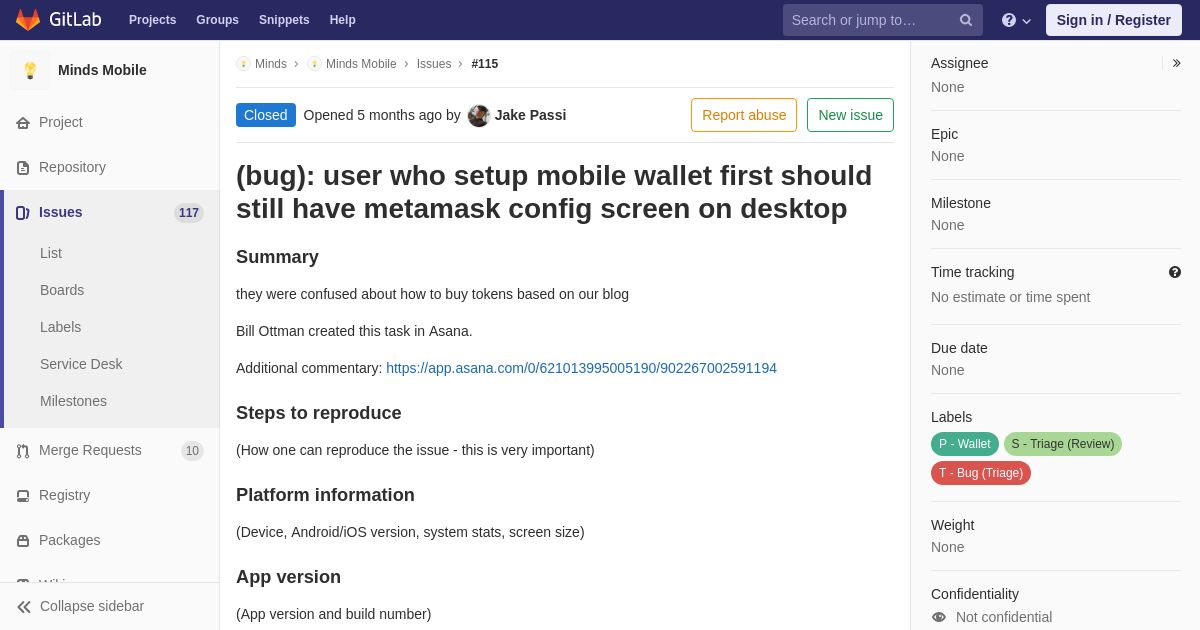
Task: Click Jake Passi's avatar image
Action: tap(479, 115)
